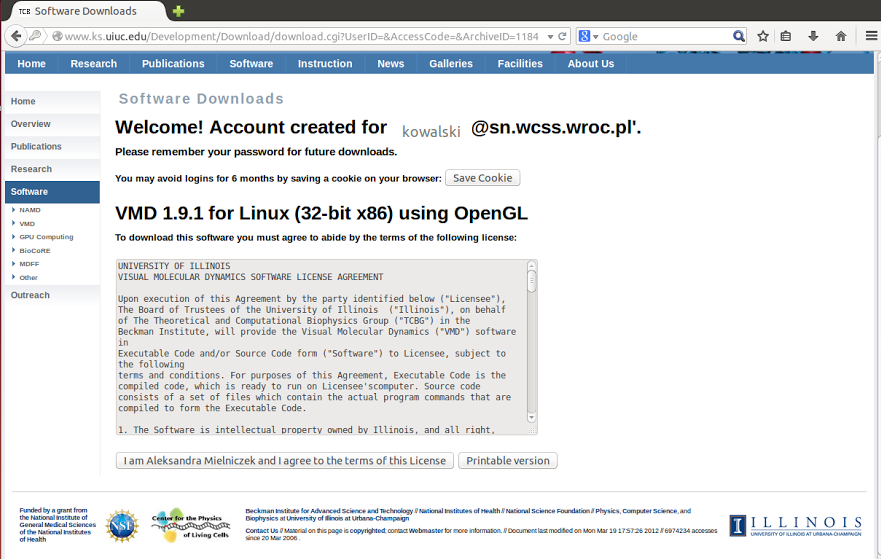Screen dimensions: 881x559
Task: Click the Printable version button
Action: tap(508, 461)
